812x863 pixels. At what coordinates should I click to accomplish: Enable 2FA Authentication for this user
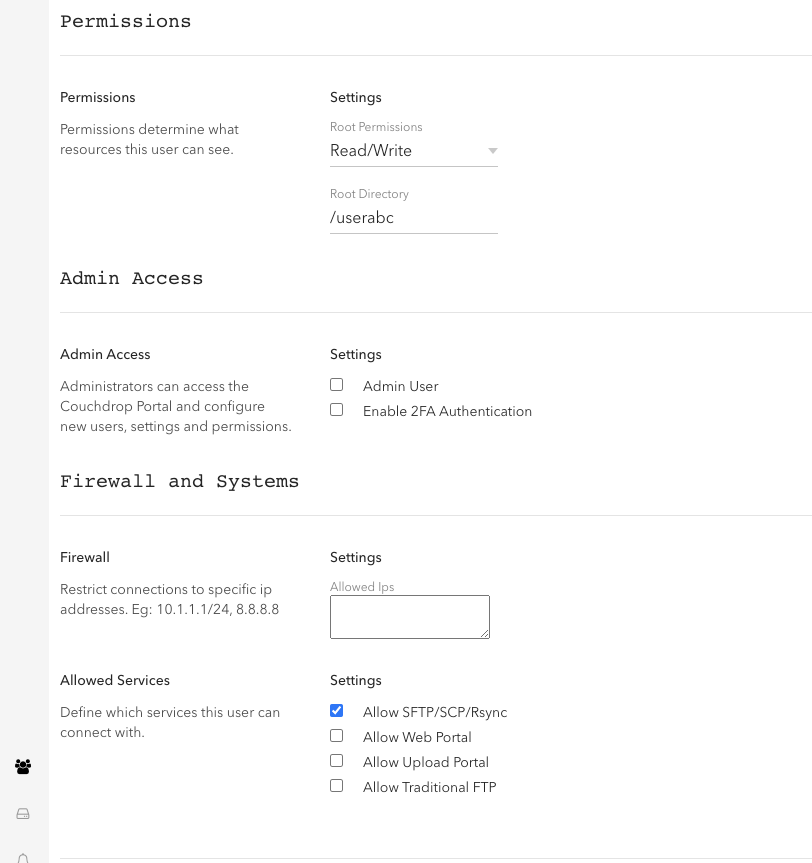tap(336, 409)
